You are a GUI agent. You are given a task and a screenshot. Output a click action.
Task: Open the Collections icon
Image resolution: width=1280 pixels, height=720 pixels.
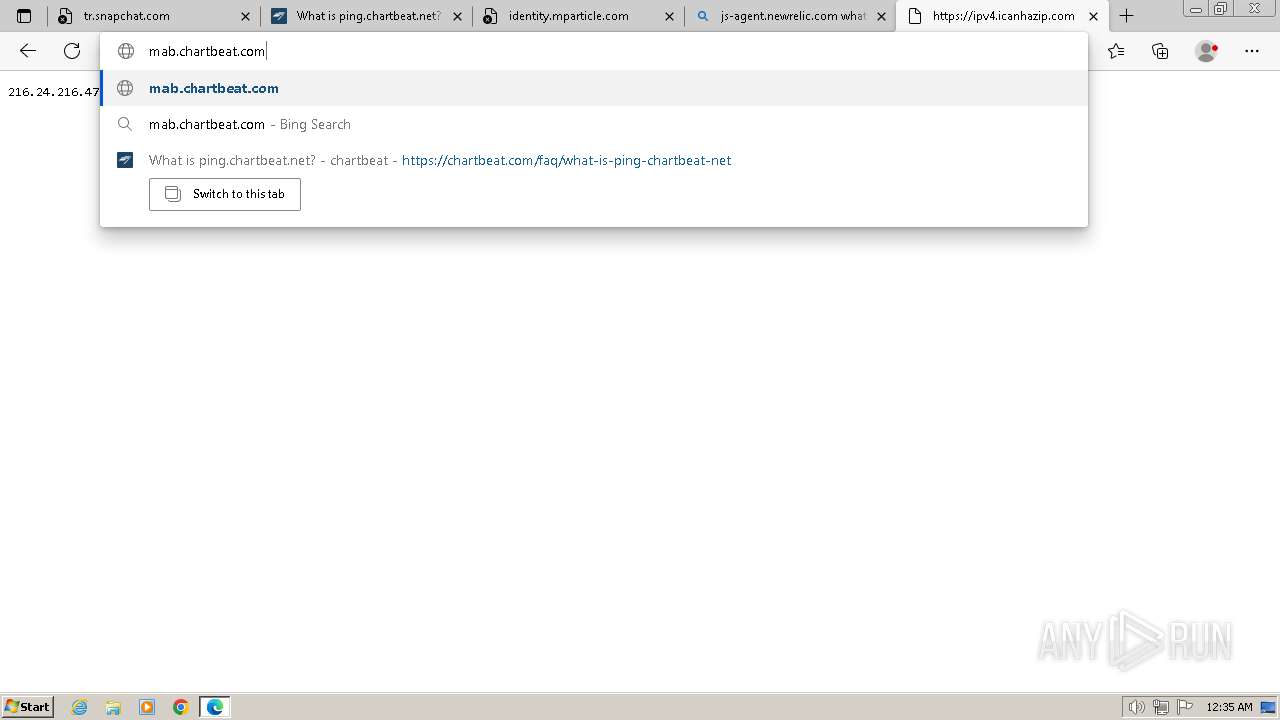(x=1160, y=51)
